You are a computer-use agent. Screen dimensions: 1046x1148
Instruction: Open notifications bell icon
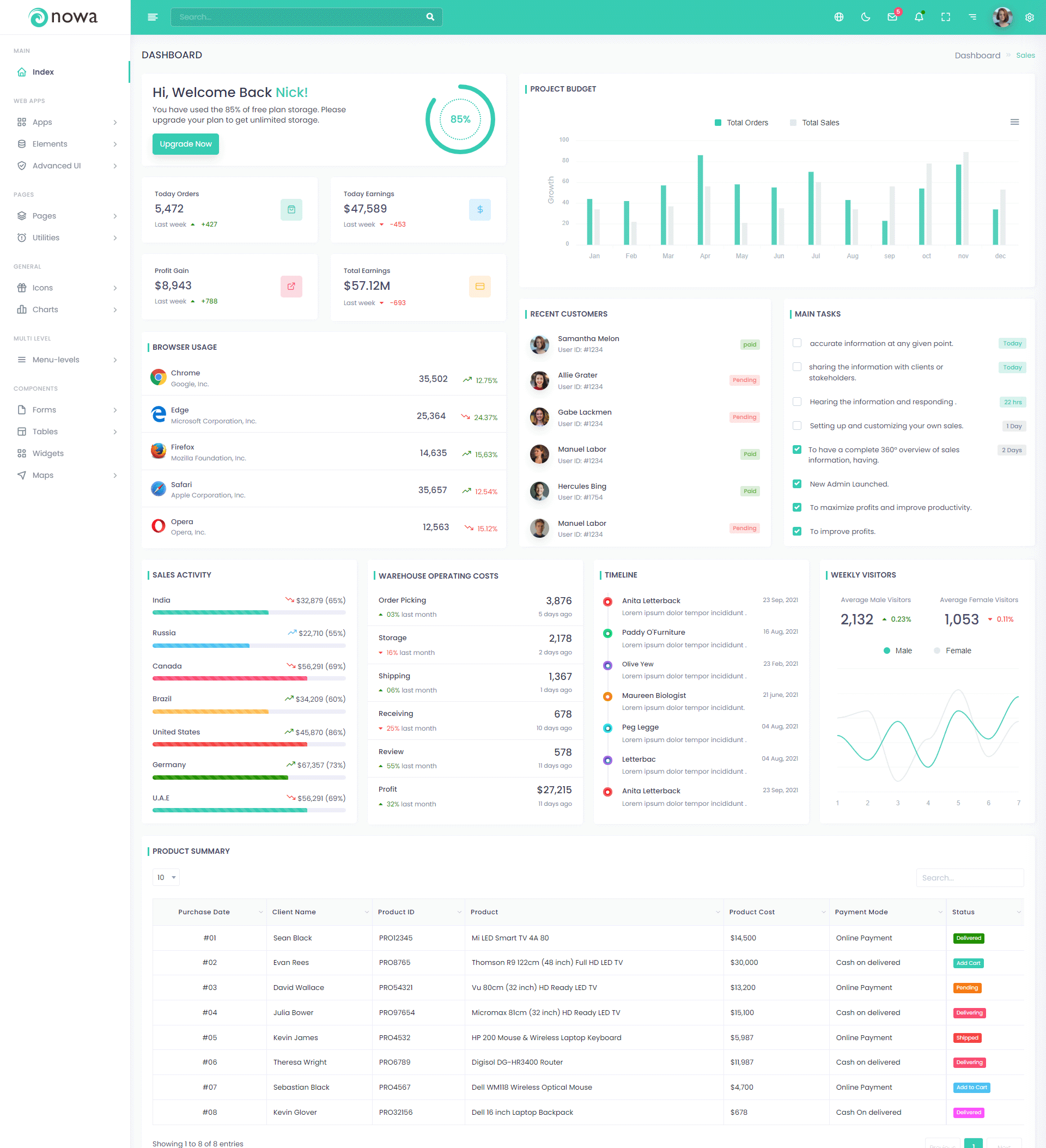(919, 17)
